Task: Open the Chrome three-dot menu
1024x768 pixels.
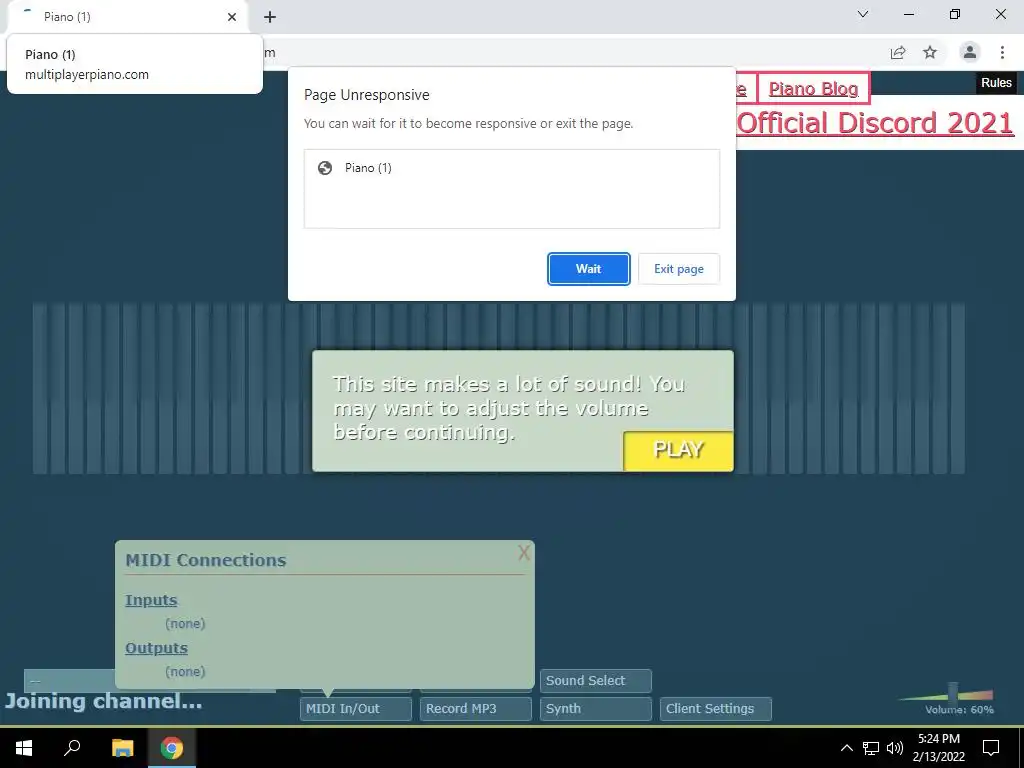Action: [1002, 52]
